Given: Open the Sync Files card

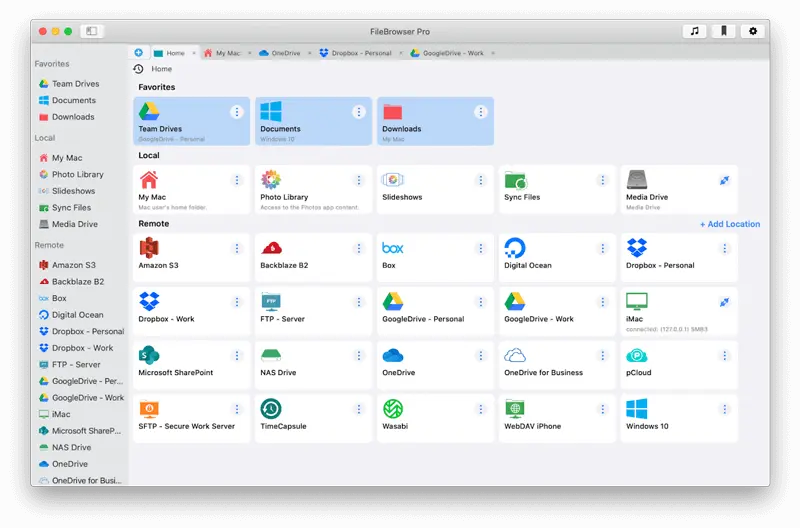Looking at the screenshot, I should (x=557, y=190).
